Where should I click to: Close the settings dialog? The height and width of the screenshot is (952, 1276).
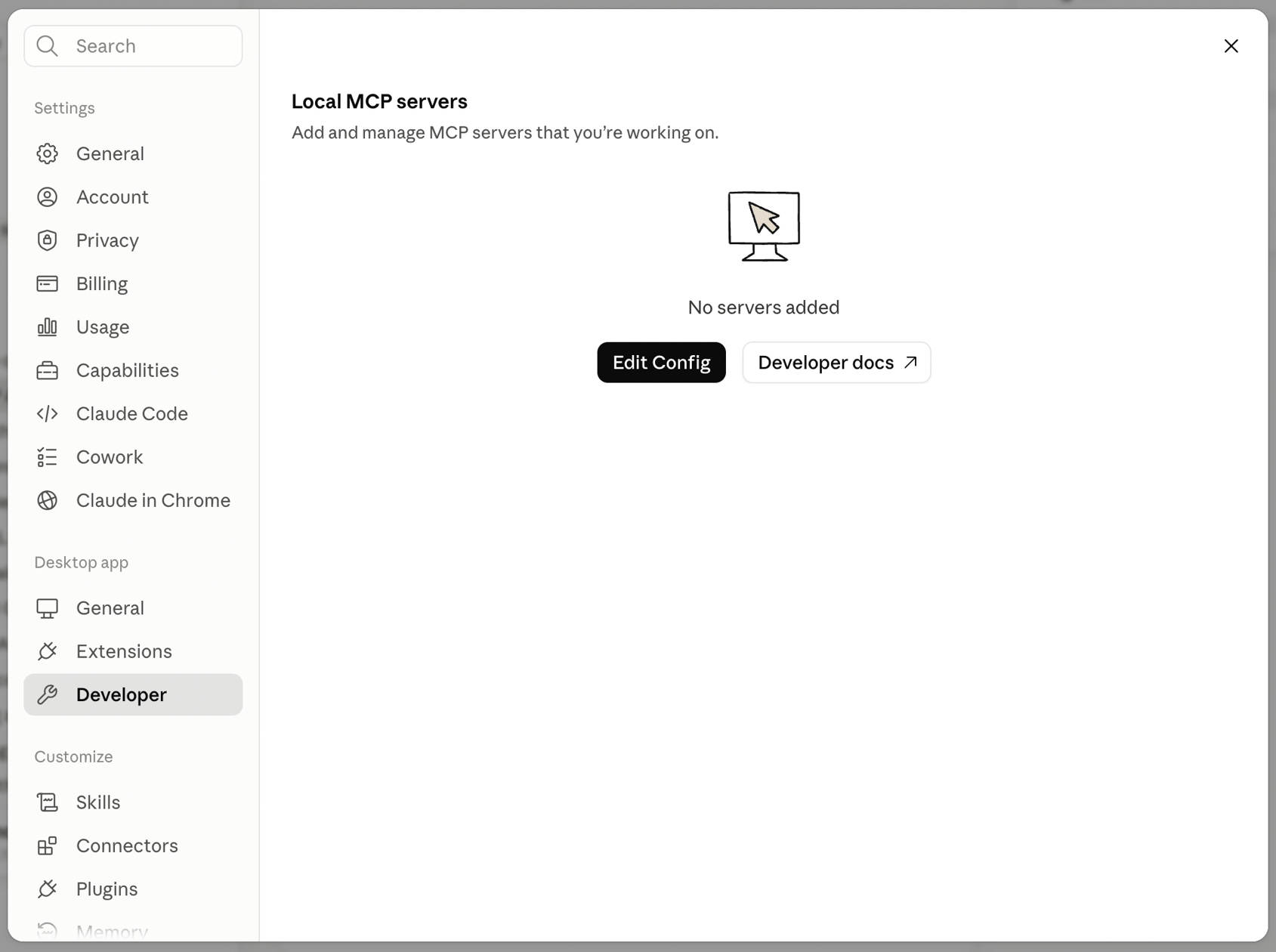tap(1231, 46)
